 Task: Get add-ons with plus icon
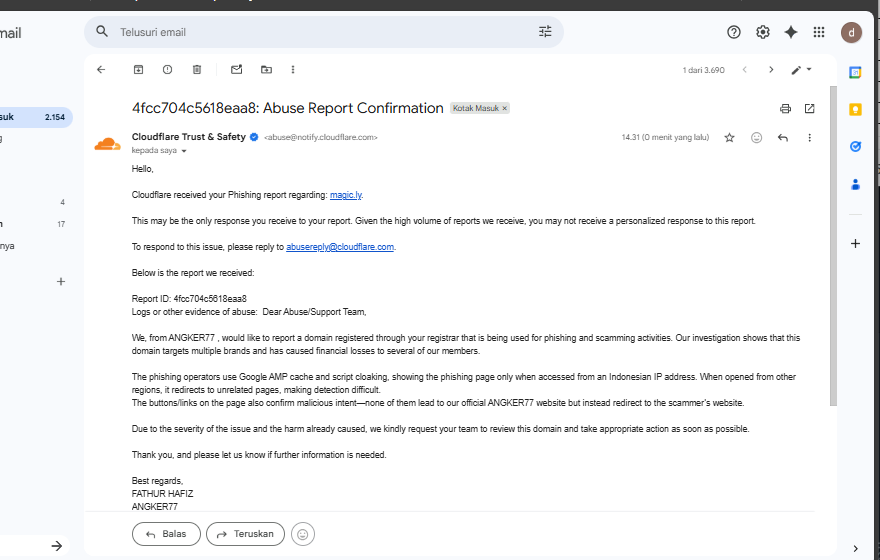(855, 244)
